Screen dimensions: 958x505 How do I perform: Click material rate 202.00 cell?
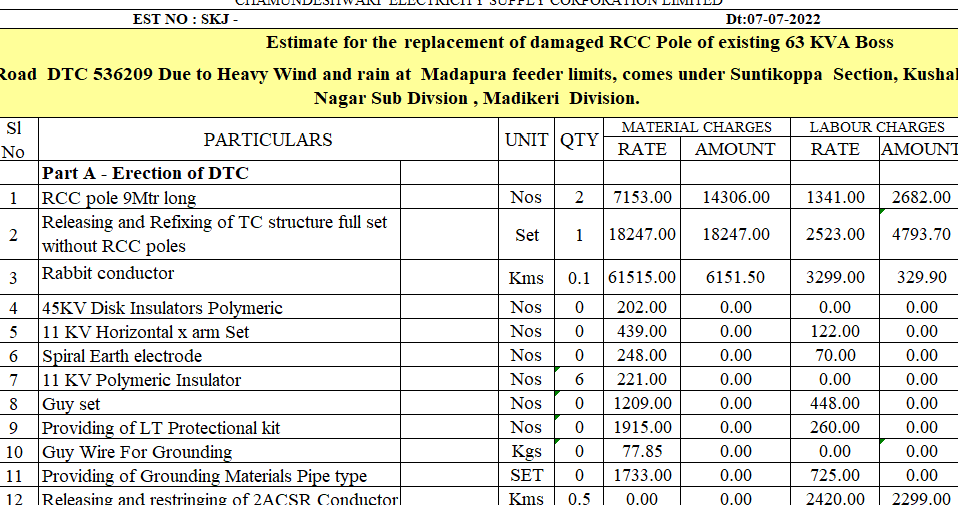(642, 307)
